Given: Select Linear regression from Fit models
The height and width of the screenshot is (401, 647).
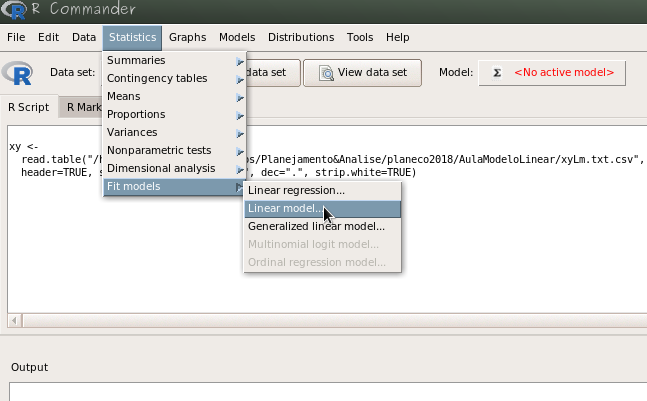Looking at the screenshot, I should tap(296, 191).
